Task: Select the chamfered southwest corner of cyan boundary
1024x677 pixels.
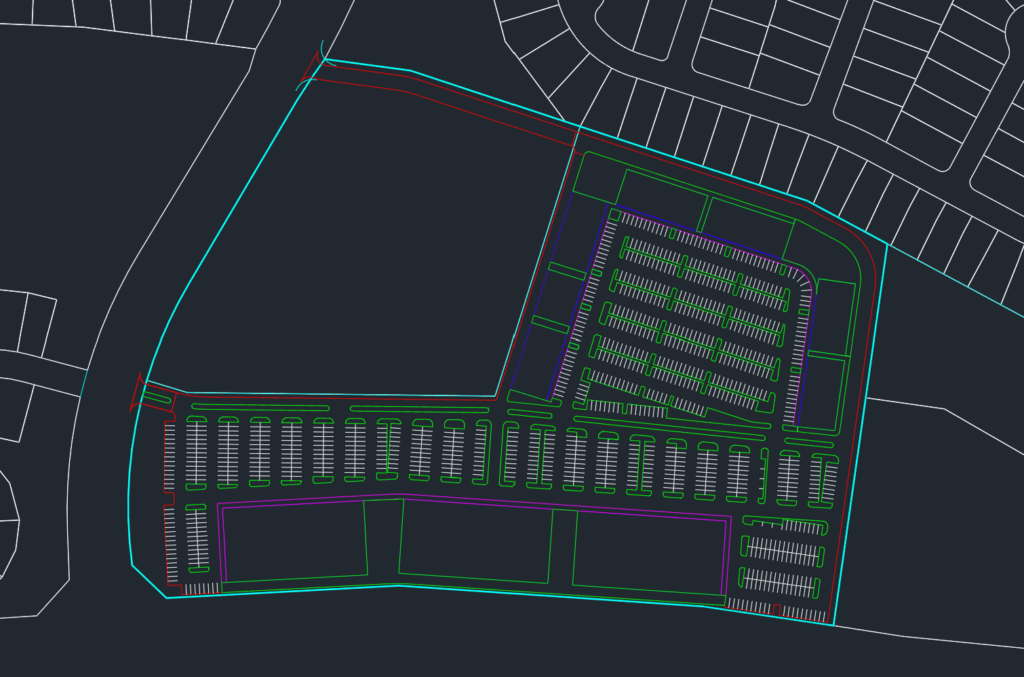Action: coord(148,581)
